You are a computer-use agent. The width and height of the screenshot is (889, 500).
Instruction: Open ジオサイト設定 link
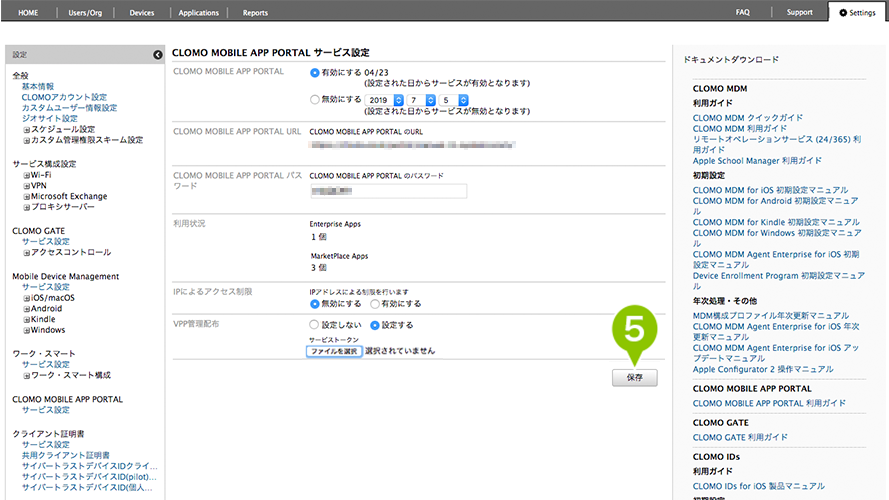[49, 118]
